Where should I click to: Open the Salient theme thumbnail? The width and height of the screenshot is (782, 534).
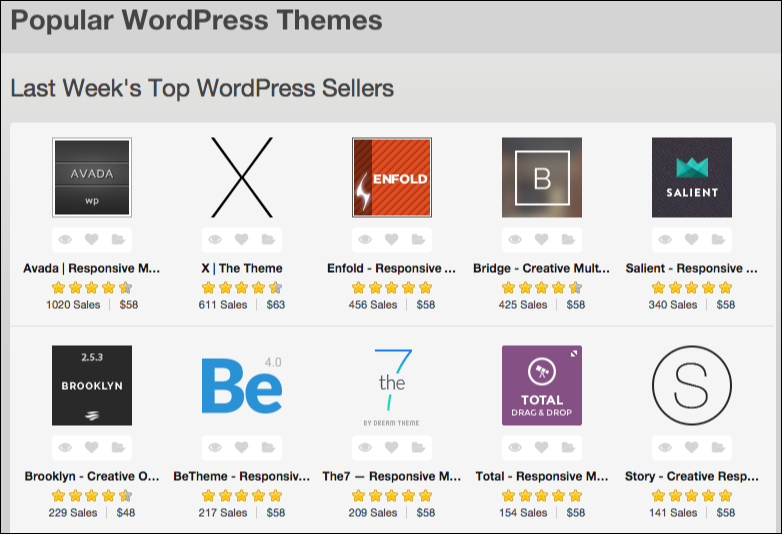(692, 178)
